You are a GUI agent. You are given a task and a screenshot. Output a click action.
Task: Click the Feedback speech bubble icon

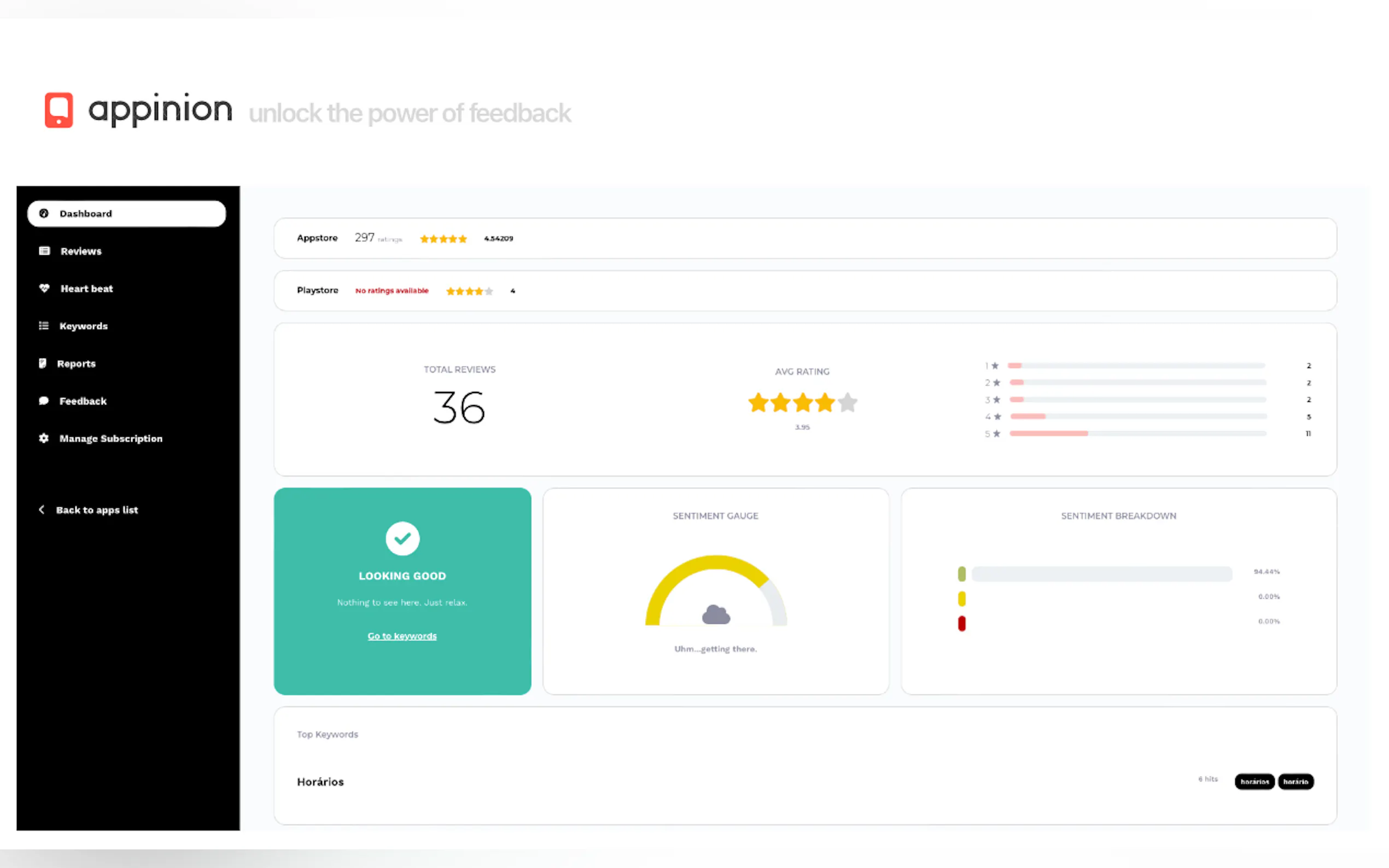click(44, 401)
